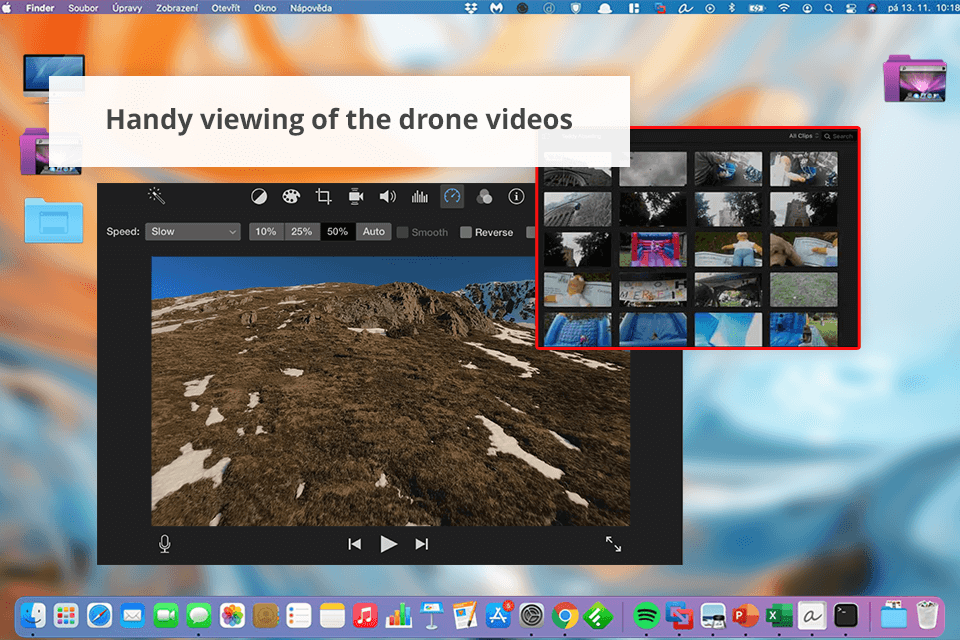Screen dimensions: 960x640
Task: Open the Apple menu
Action: point(7,8)
